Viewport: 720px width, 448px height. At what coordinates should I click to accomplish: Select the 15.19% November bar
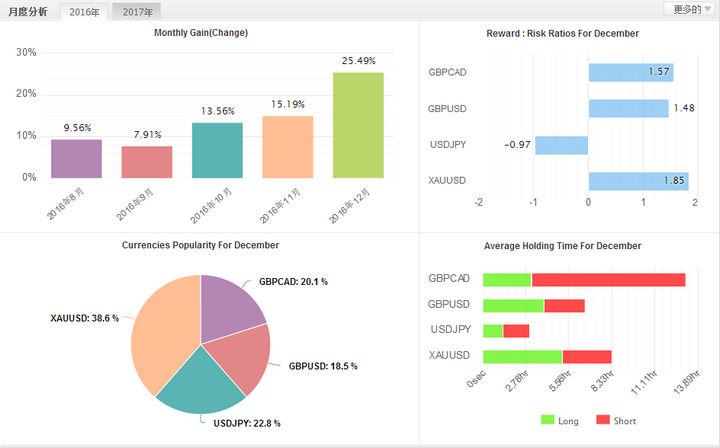[288, 147]
